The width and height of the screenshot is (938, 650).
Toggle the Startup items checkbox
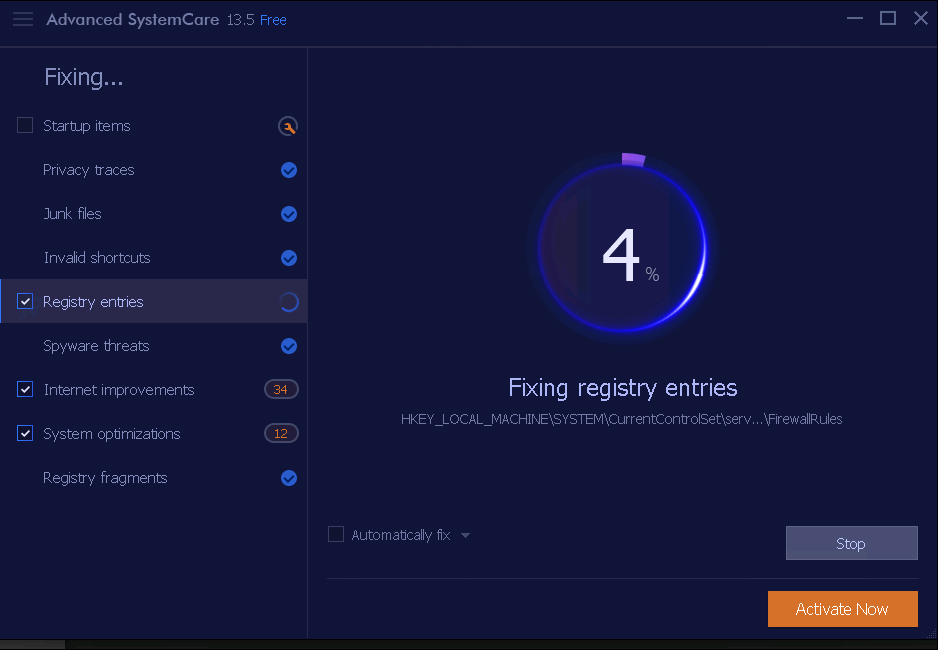(x=25, y=126)
